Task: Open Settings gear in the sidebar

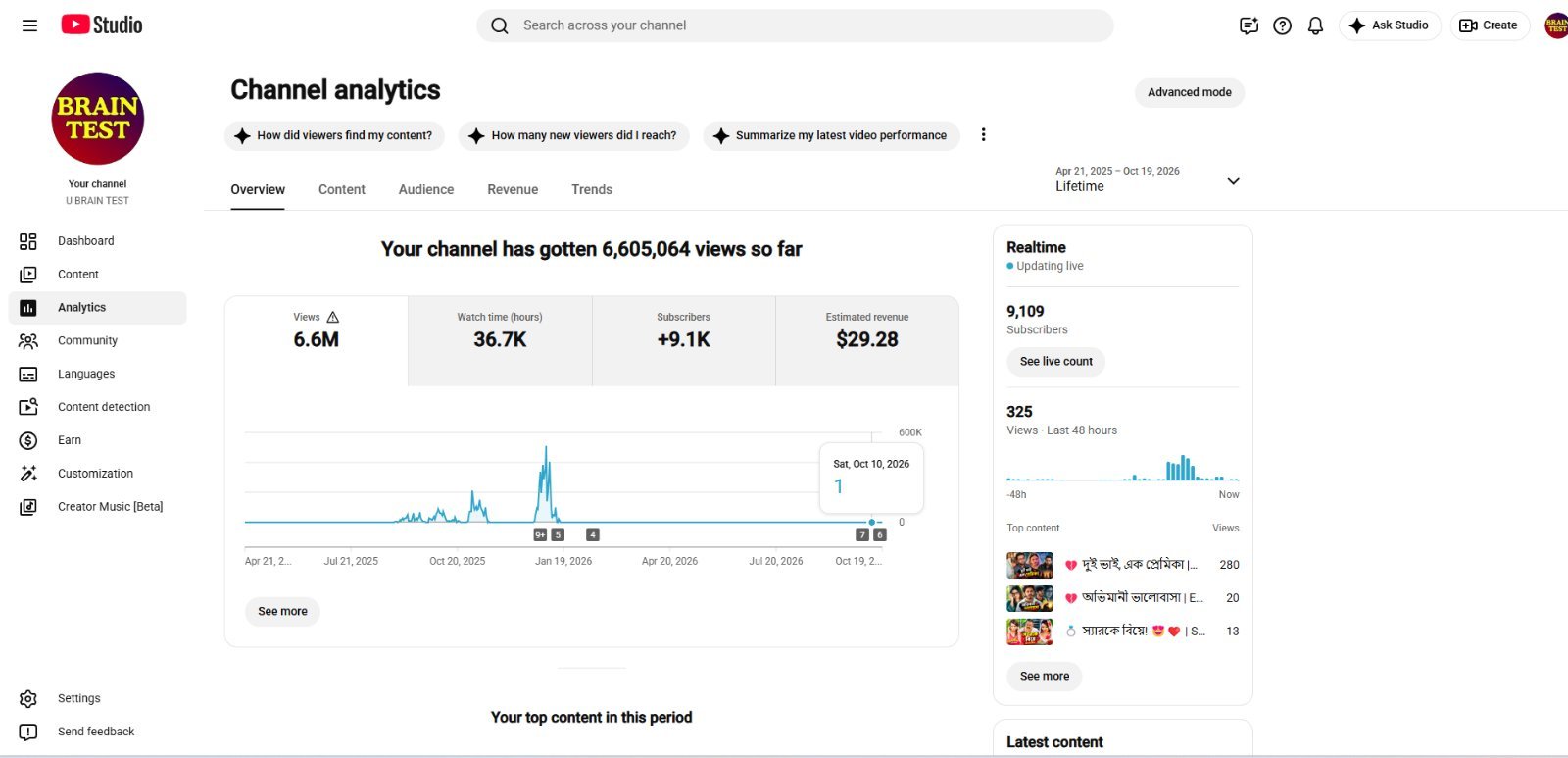Action: (97, 698)
